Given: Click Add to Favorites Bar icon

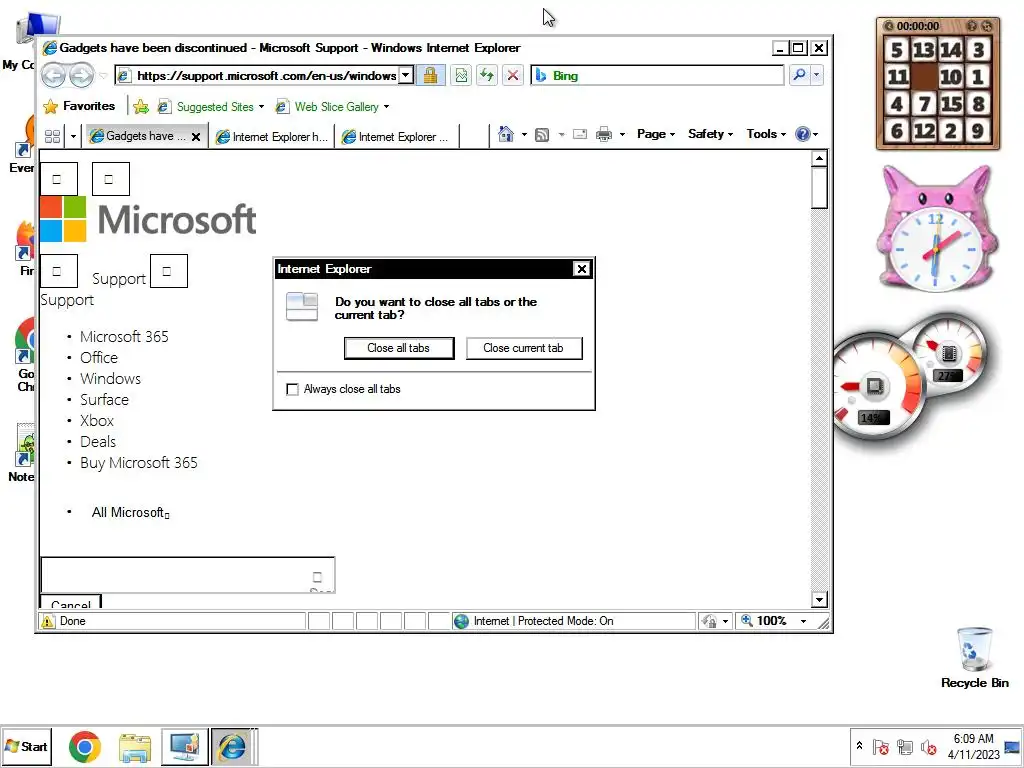Looking at the screenshot, I should (141, 106).
